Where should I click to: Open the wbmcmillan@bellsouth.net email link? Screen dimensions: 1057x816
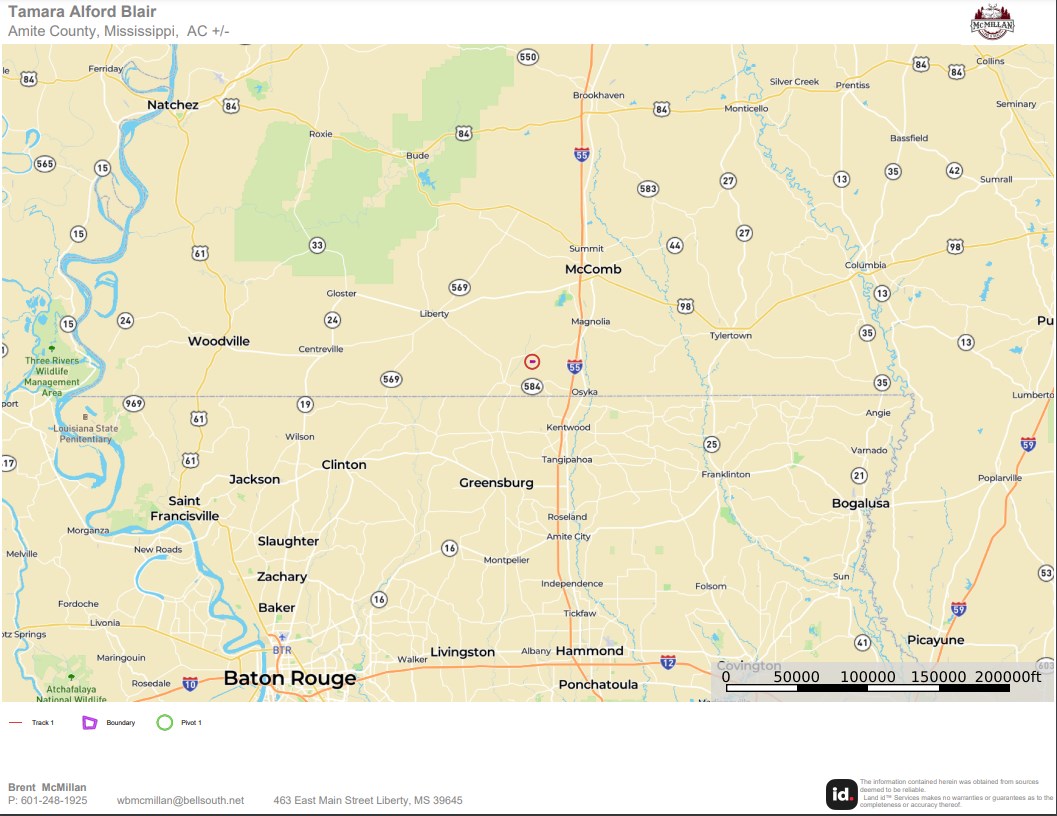(180, 800)
